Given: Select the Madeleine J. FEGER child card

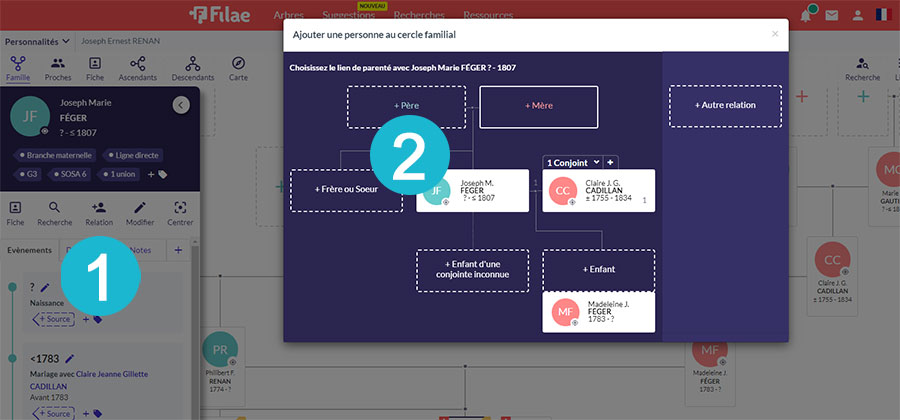Looking at the screenshot, I should point(598,312).
